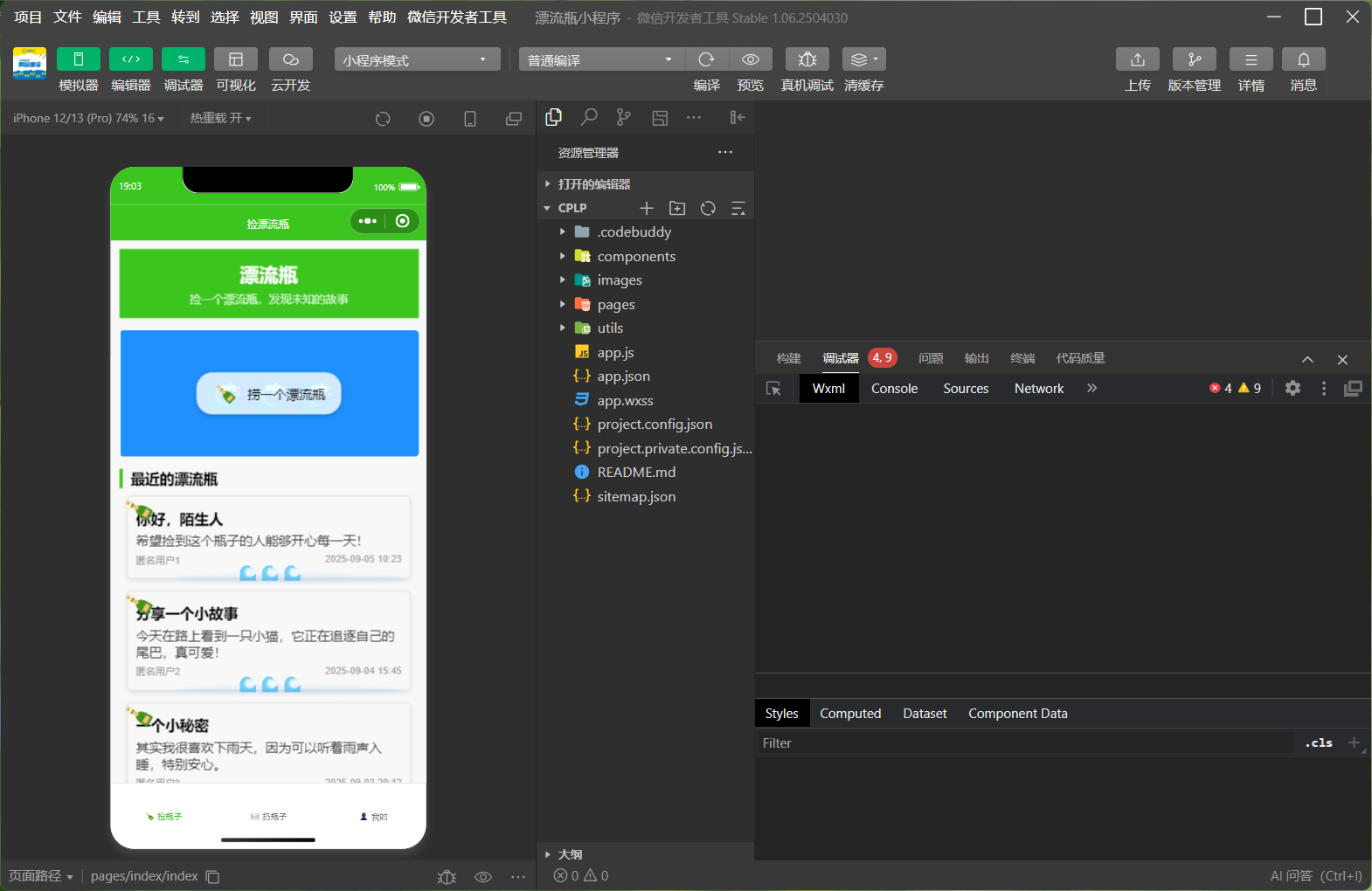Toggle the element inspector picker

pyautogui.click(x=773, y=389)
